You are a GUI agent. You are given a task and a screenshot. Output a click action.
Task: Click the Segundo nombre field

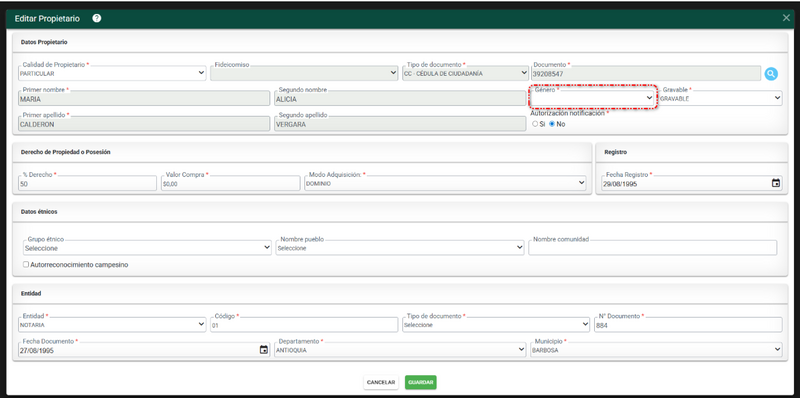400,98
